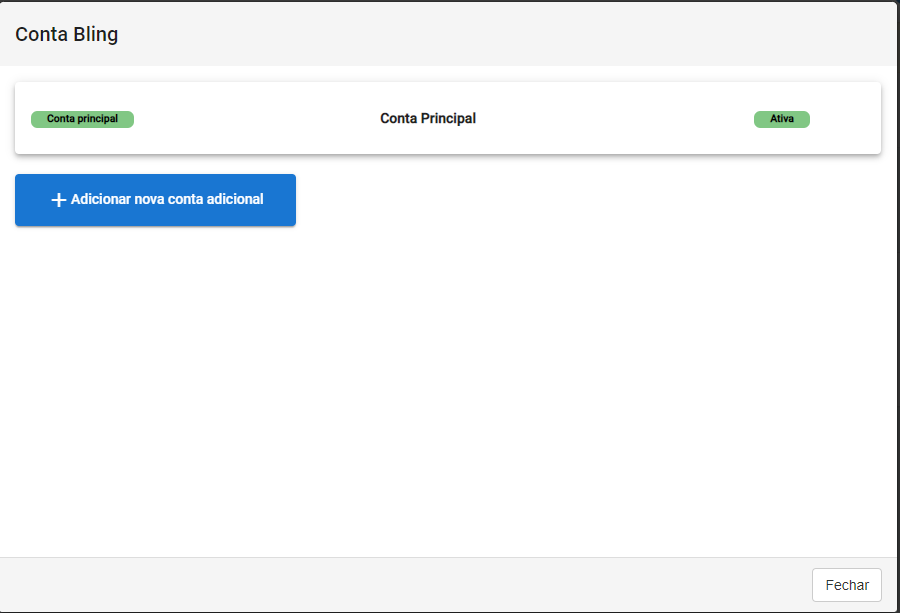Screen dimensions: 900x613
Task: Add a new additional account
Action: coord(156,200)
